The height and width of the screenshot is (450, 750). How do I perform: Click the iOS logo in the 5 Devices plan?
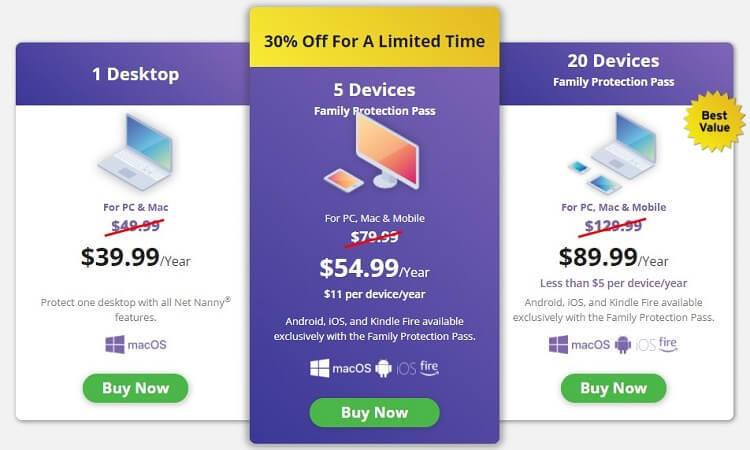[407, 368]
